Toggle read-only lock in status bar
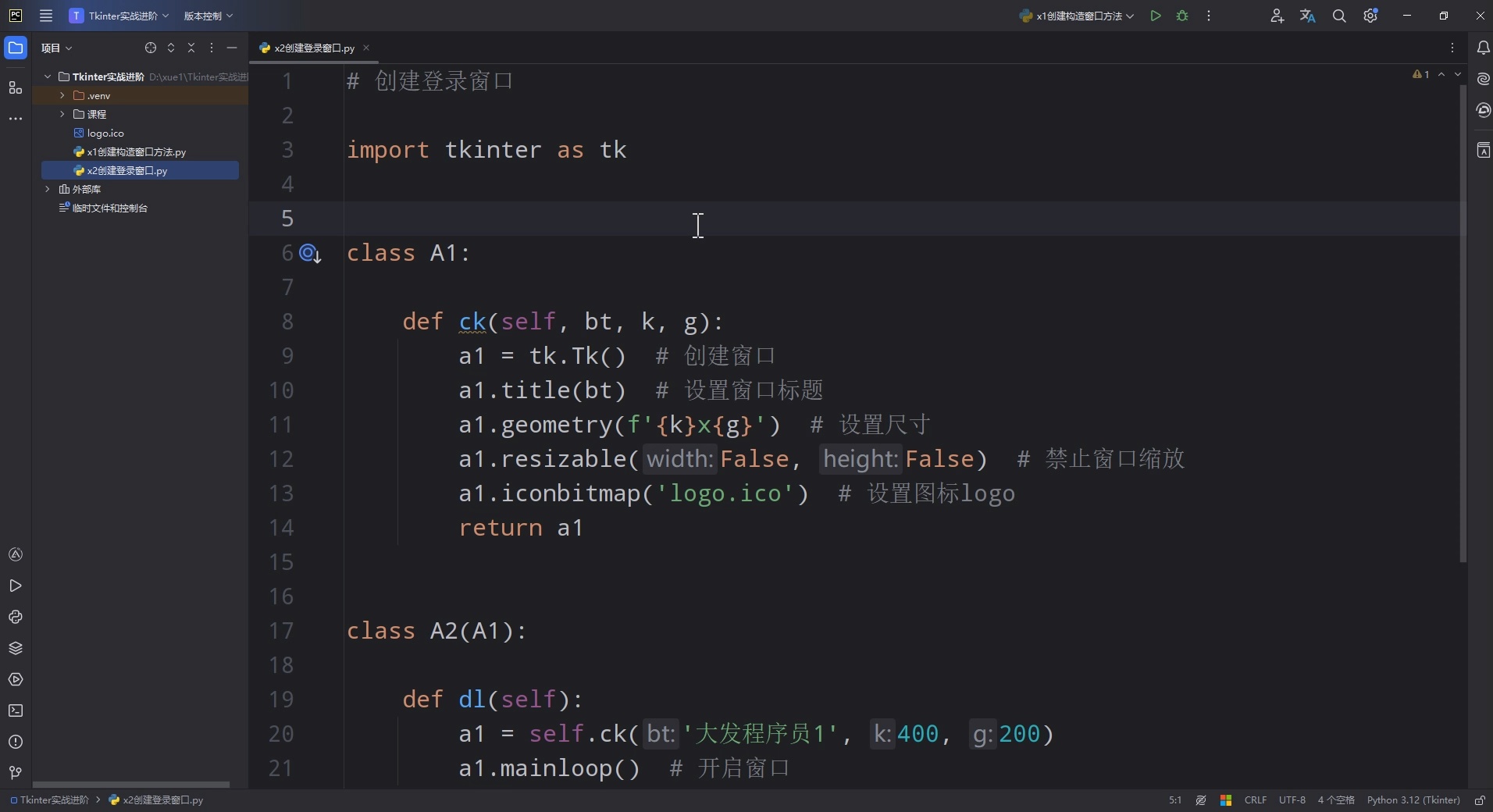Viewport: 1493px width, 812px height. click(x=1479, y=800)
